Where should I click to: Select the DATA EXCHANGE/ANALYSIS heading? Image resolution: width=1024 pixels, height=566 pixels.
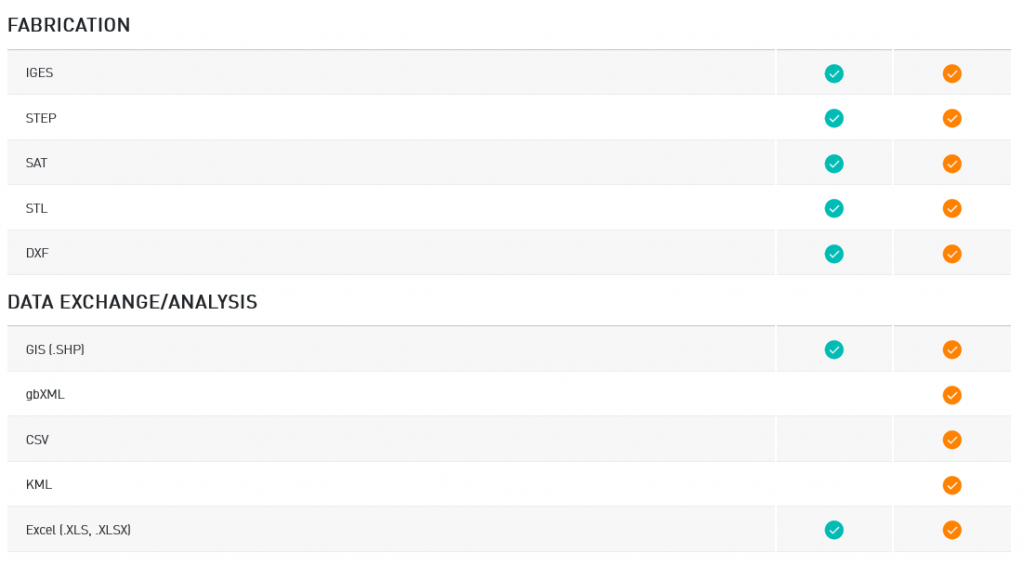click(132, 302)
